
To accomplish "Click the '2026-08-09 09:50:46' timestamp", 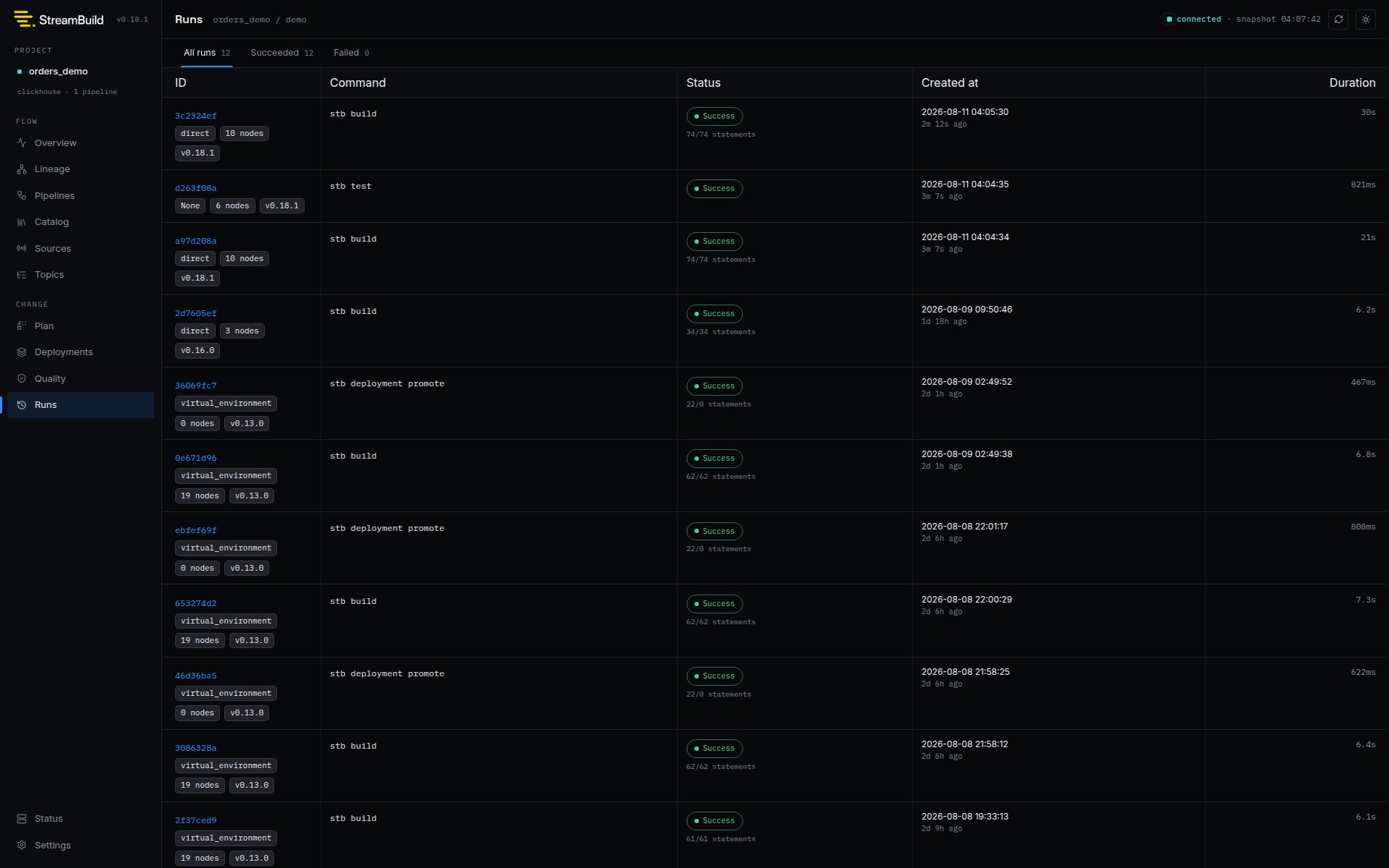I will 967,310.
